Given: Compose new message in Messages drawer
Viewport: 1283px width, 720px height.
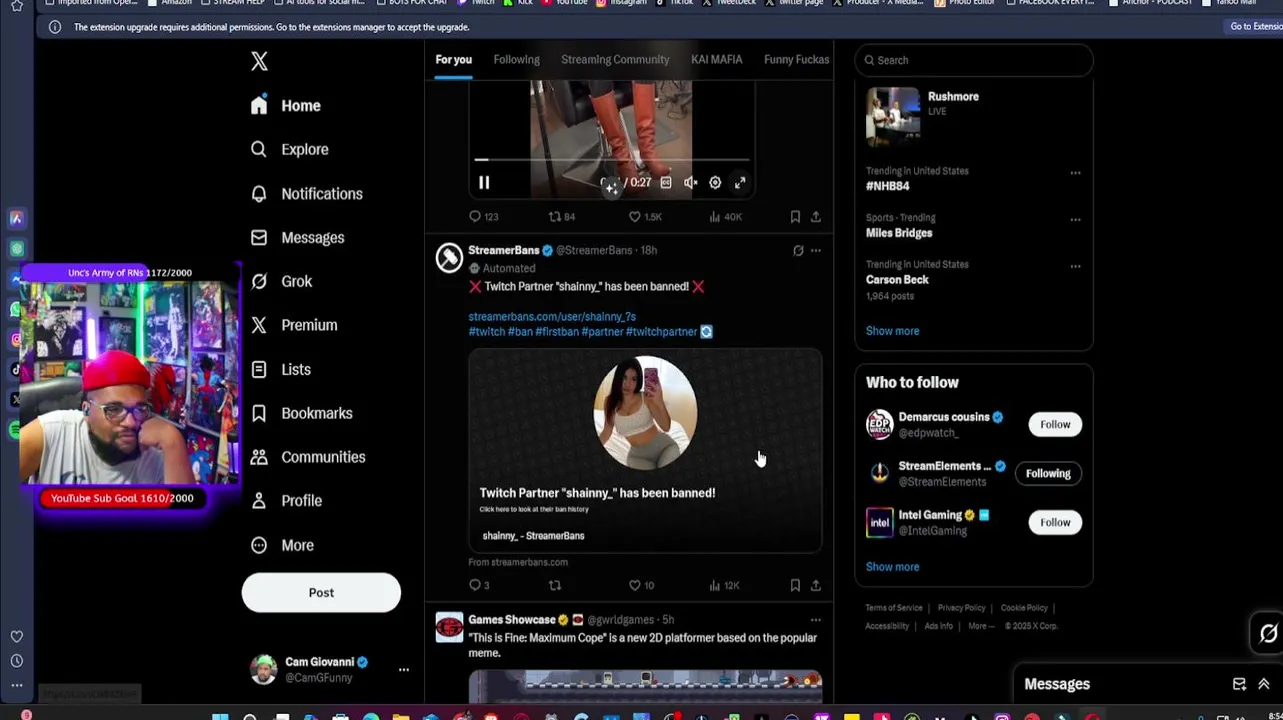Looking at the screenshot, I should [x=1239, y=684].
